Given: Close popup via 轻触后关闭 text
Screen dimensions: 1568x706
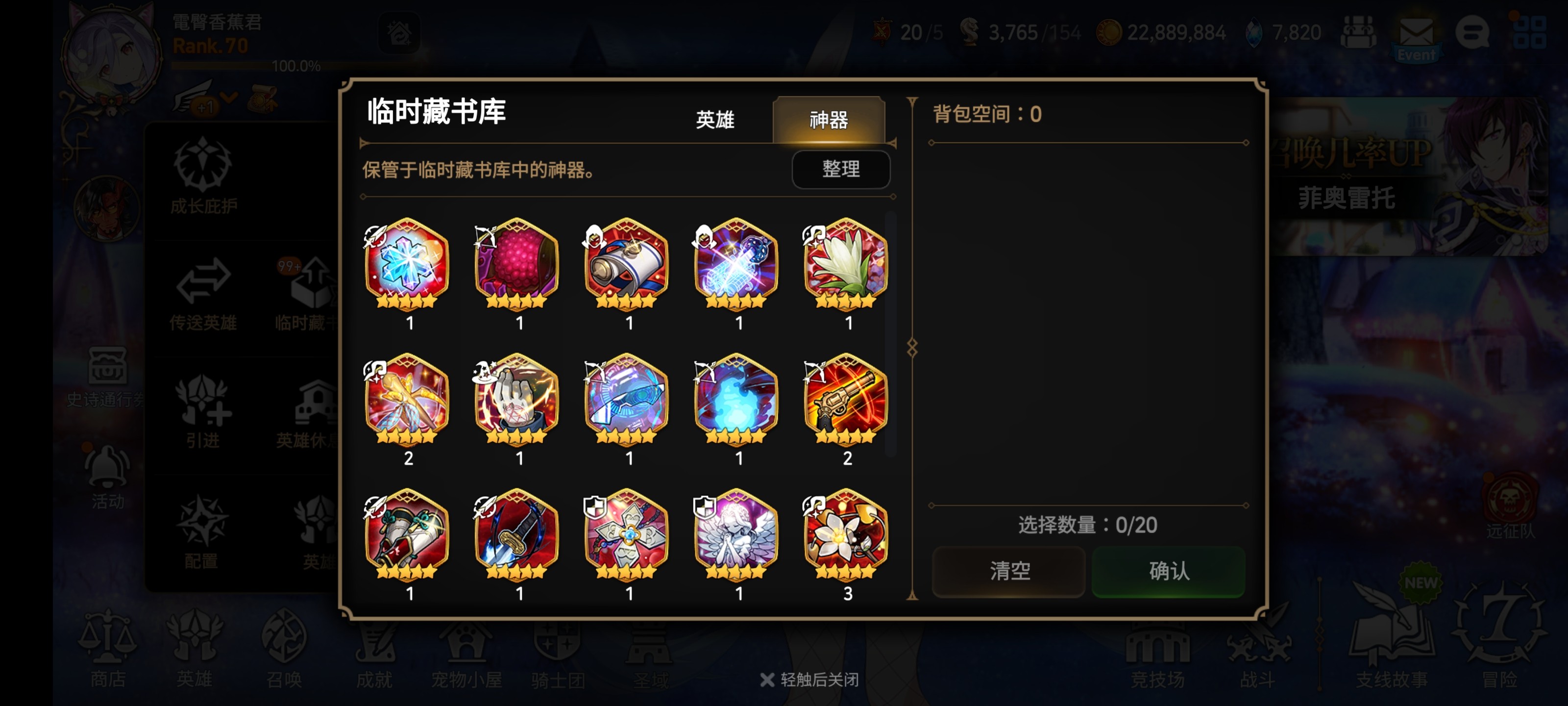Looking at the screenshot, I should pyautogui.click(x=809, y=679).
